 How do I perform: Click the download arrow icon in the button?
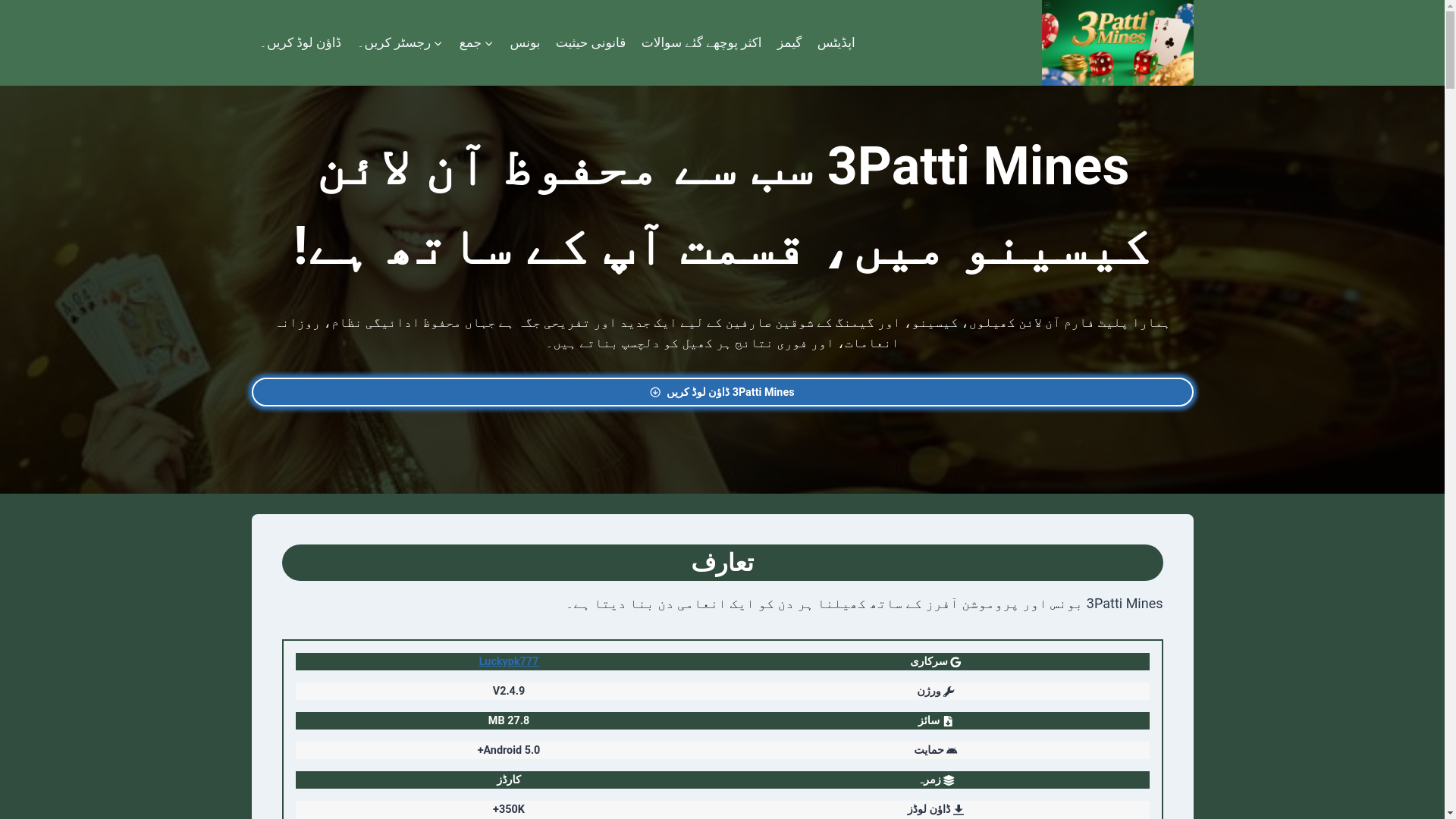coord(655,392)
